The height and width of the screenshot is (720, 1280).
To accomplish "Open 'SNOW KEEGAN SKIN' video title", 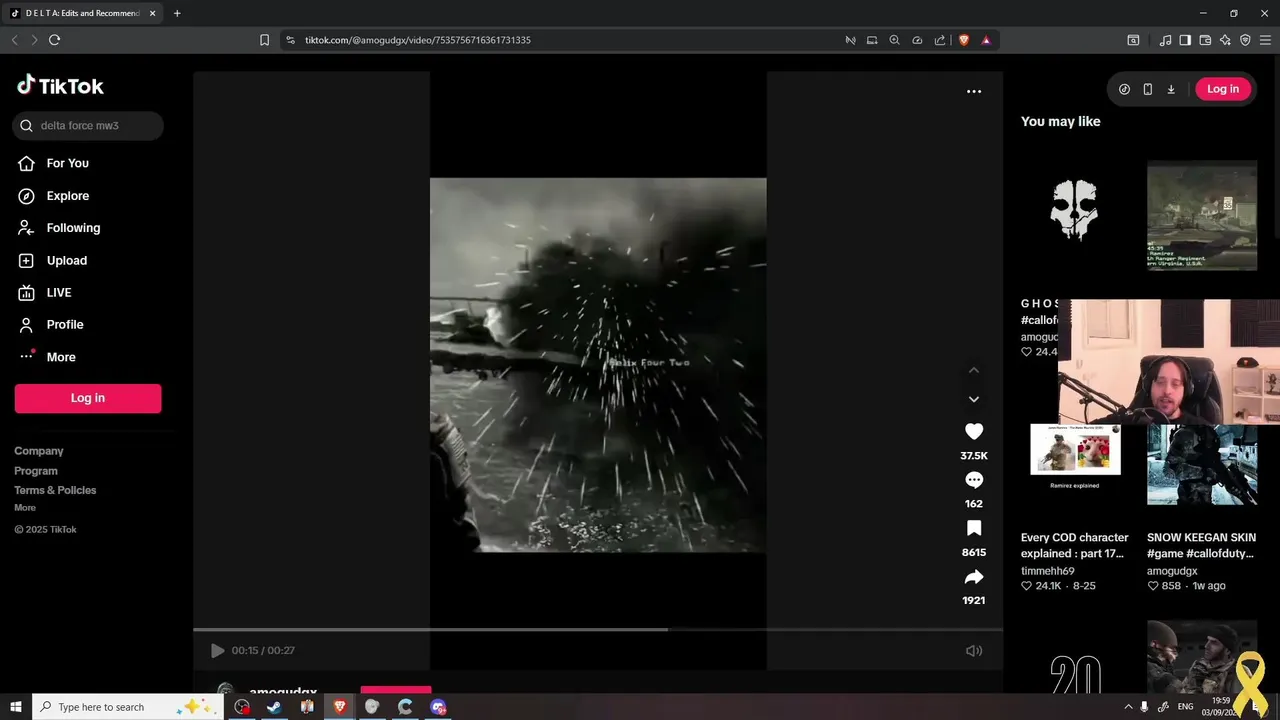I will 1201,545.
